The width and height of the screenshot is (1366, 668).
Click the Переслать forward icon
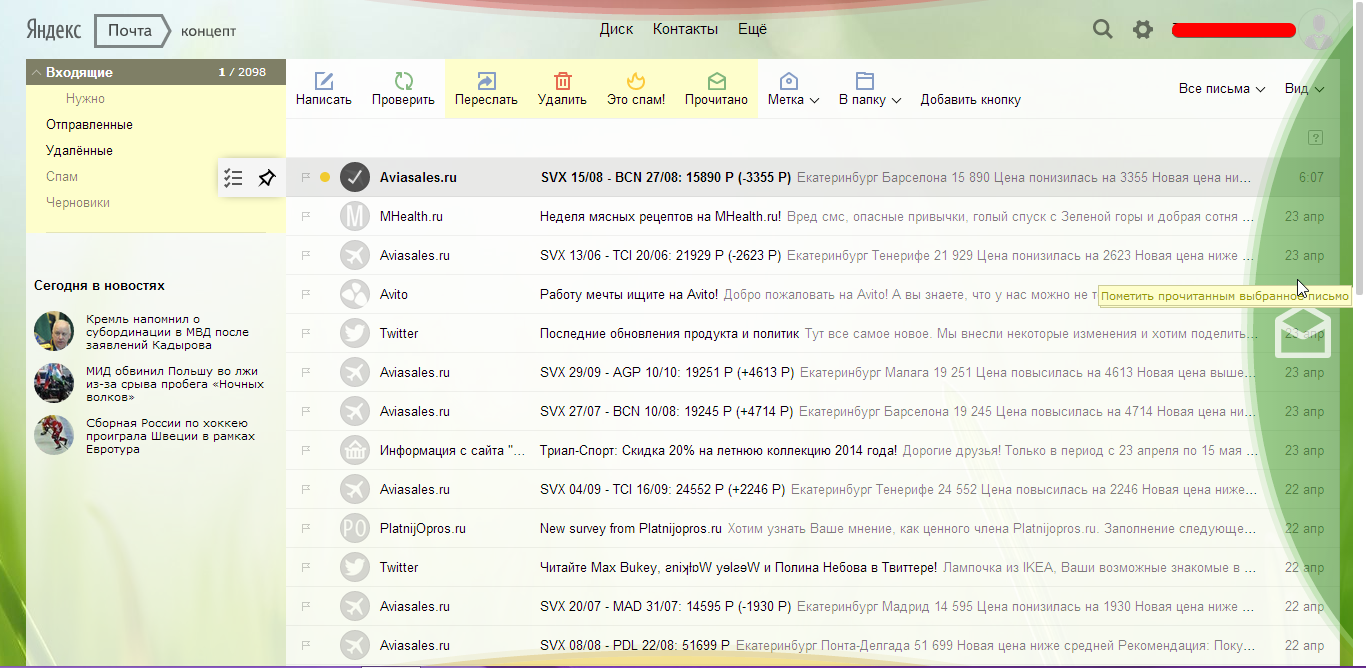[486, 81]
